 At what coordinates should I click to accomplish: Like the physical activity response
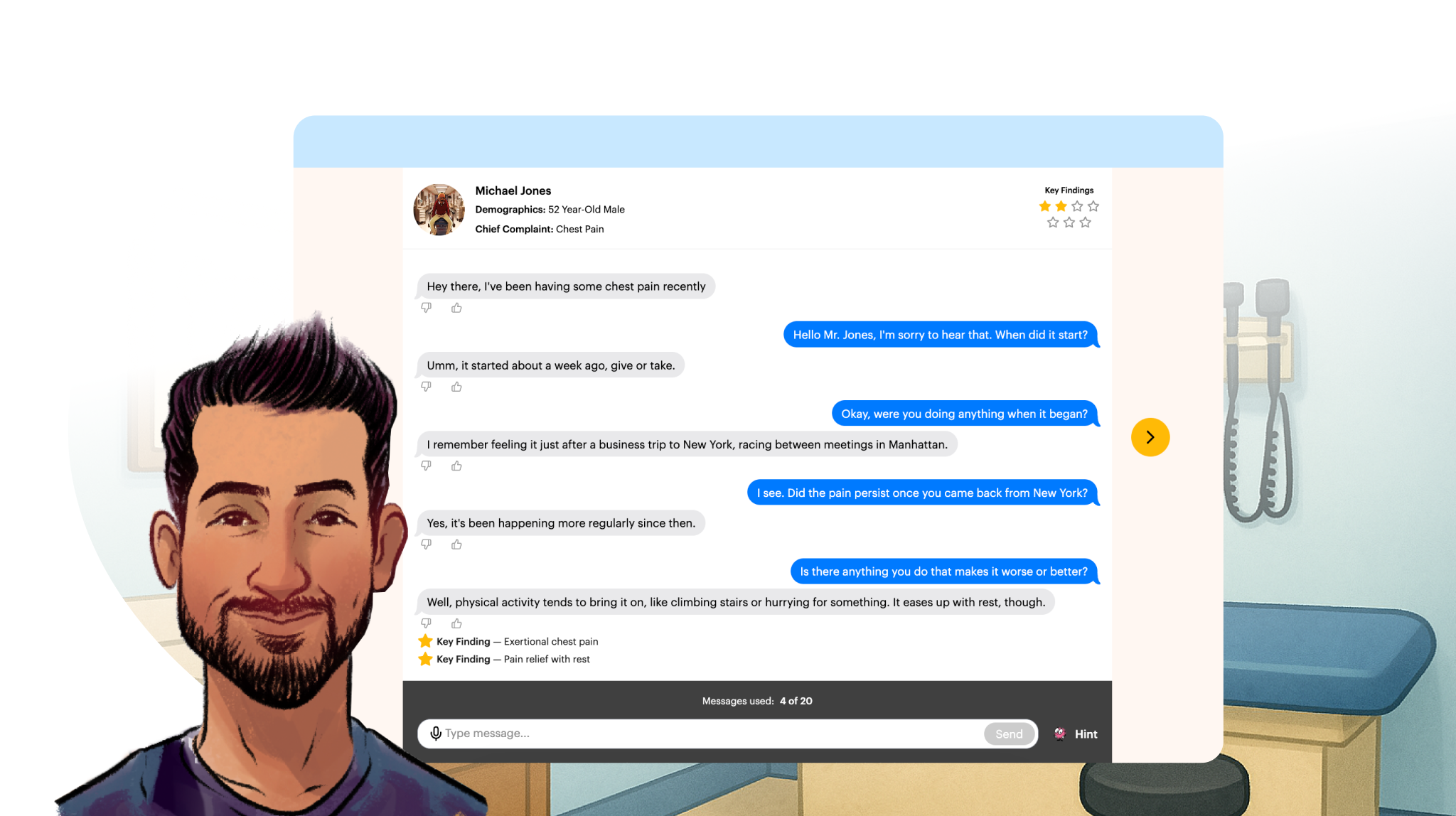point(456,623)
